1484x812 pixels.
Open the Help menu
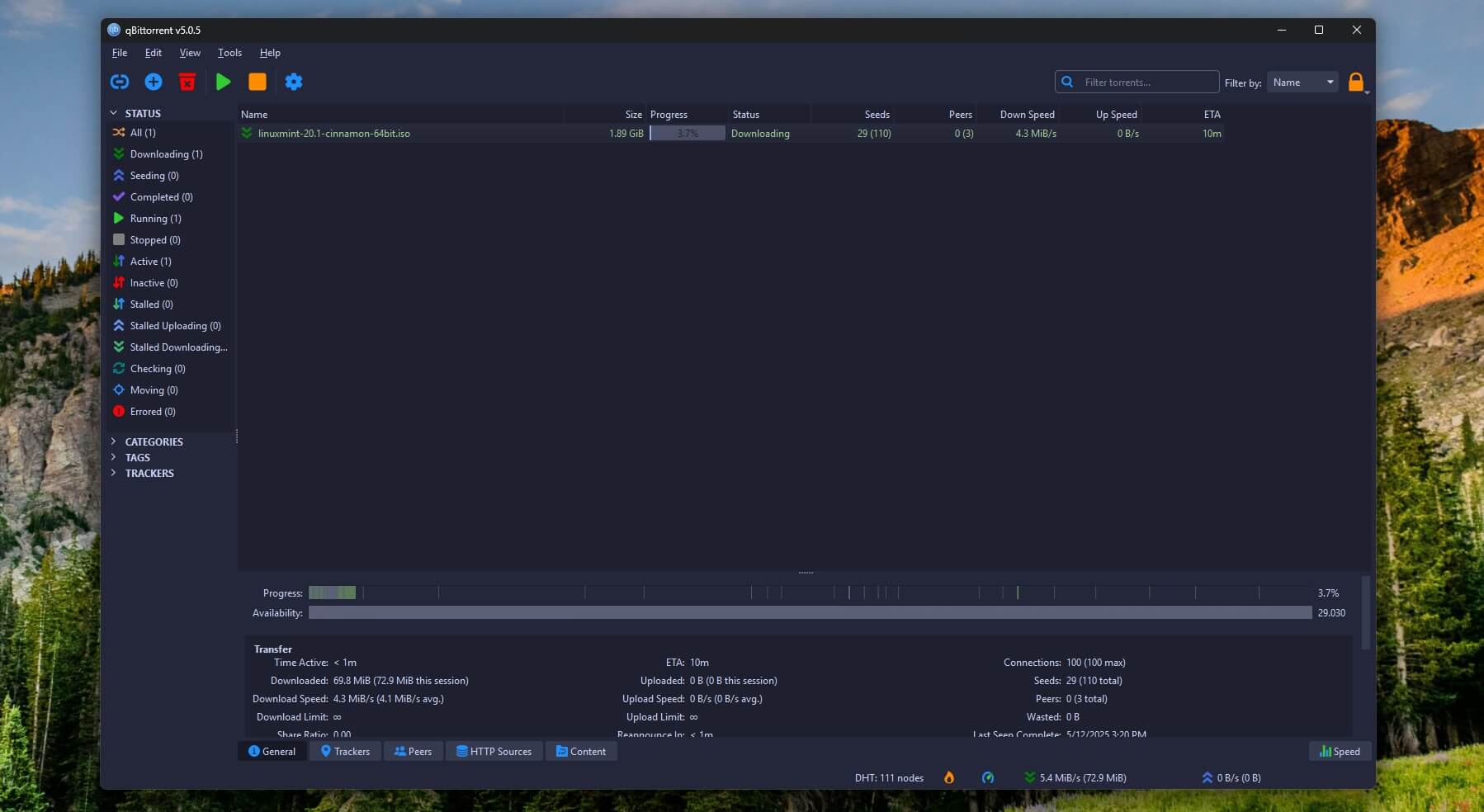pyautogui.click(x=270, y=53)
